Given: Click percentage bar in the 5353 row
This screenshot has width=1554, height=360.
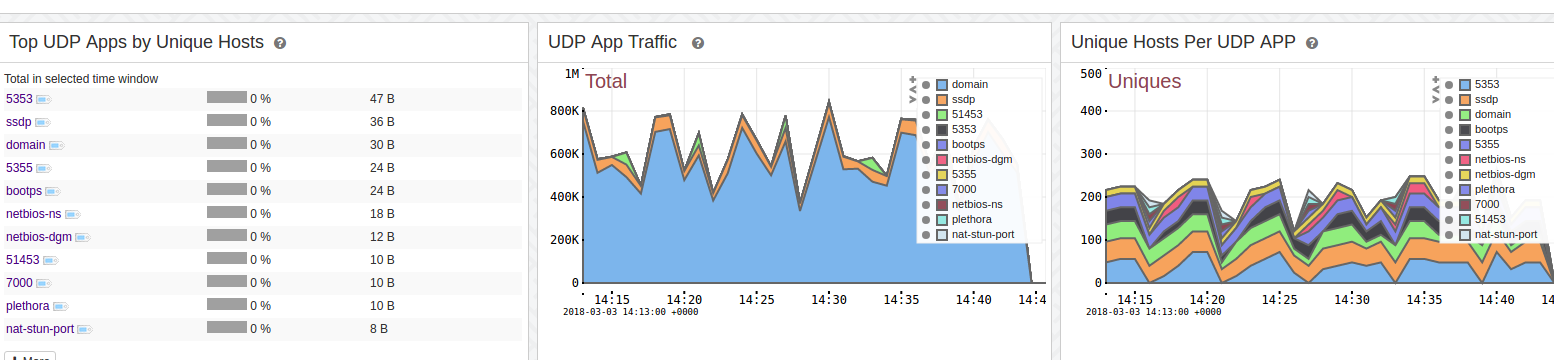Looking at the screenshot, I should pyautogui.click(x=227, y=98).
